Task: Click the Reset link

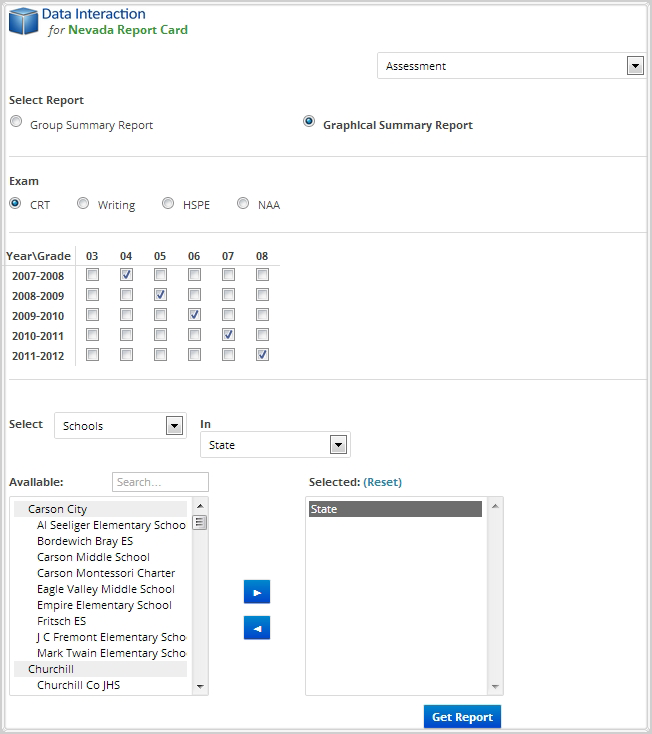Action: point(382,482)
